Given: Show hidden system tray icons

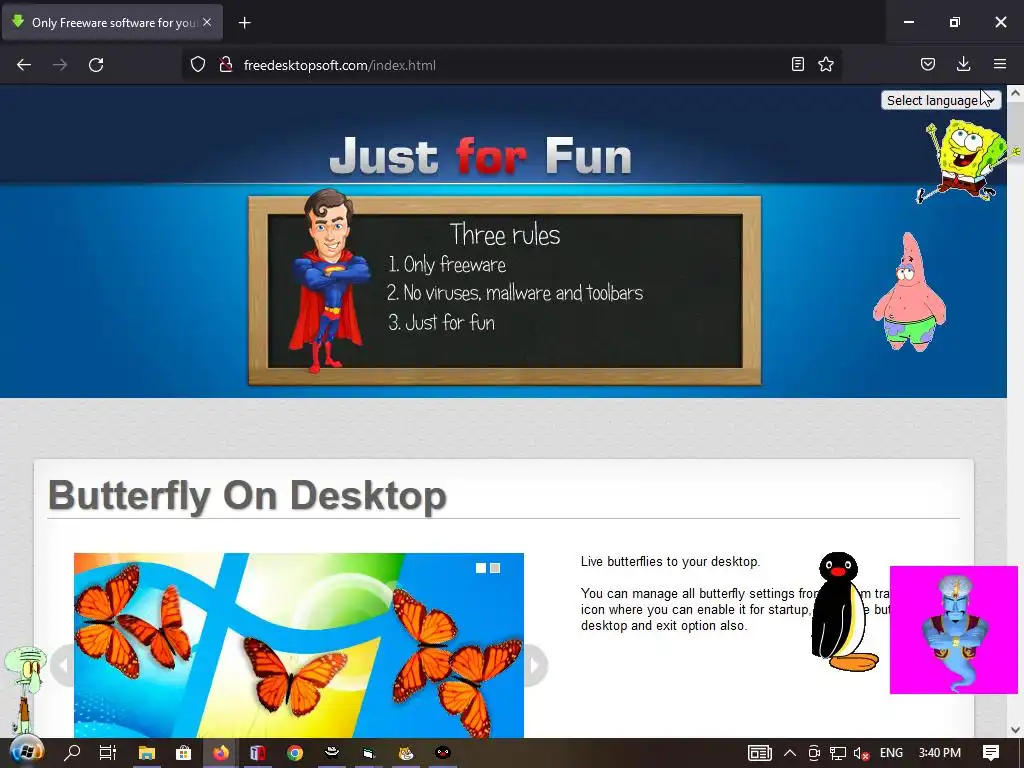Looking at the screenshot, I should tap(790, 753).
